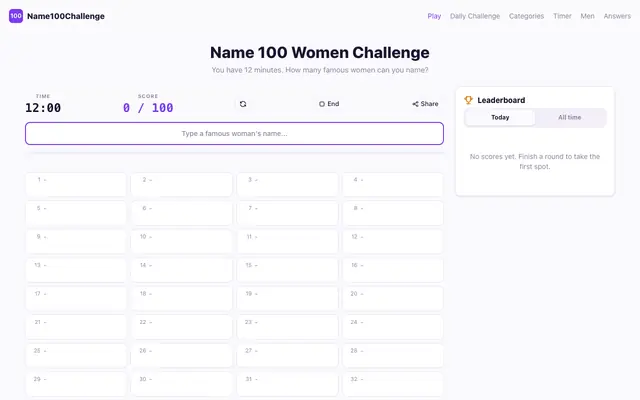Click answer slot number 27
Screen dimensions: 640x400
287,356
